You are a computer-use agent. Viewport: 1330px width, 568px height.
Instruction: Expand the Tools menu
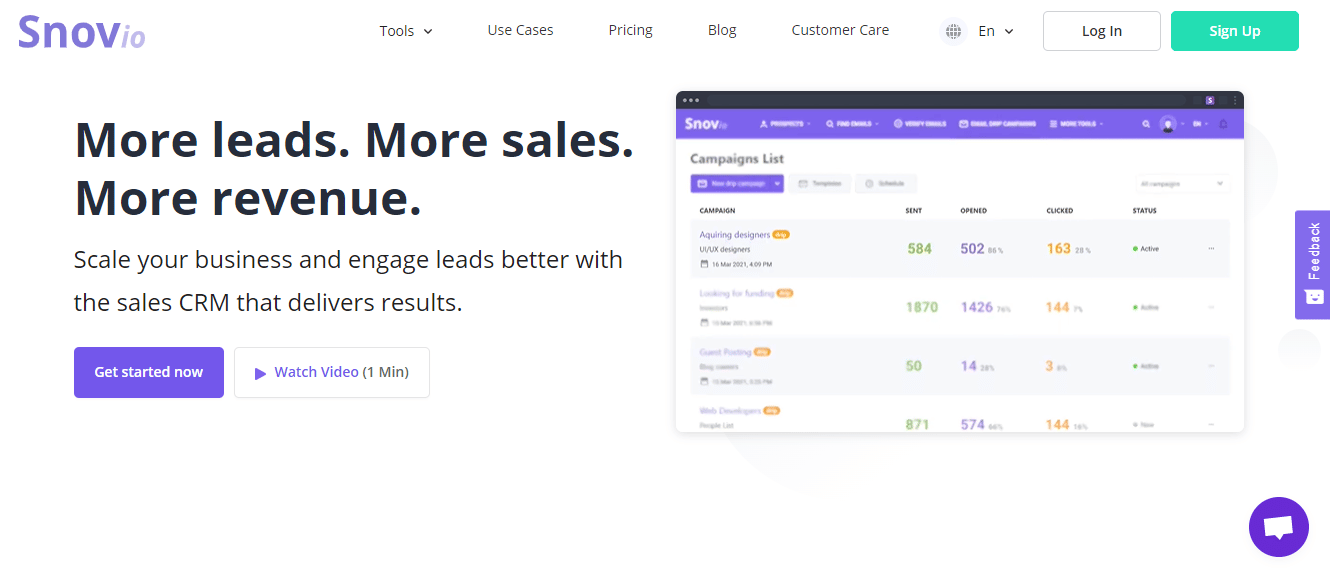(x=406, y=31)
